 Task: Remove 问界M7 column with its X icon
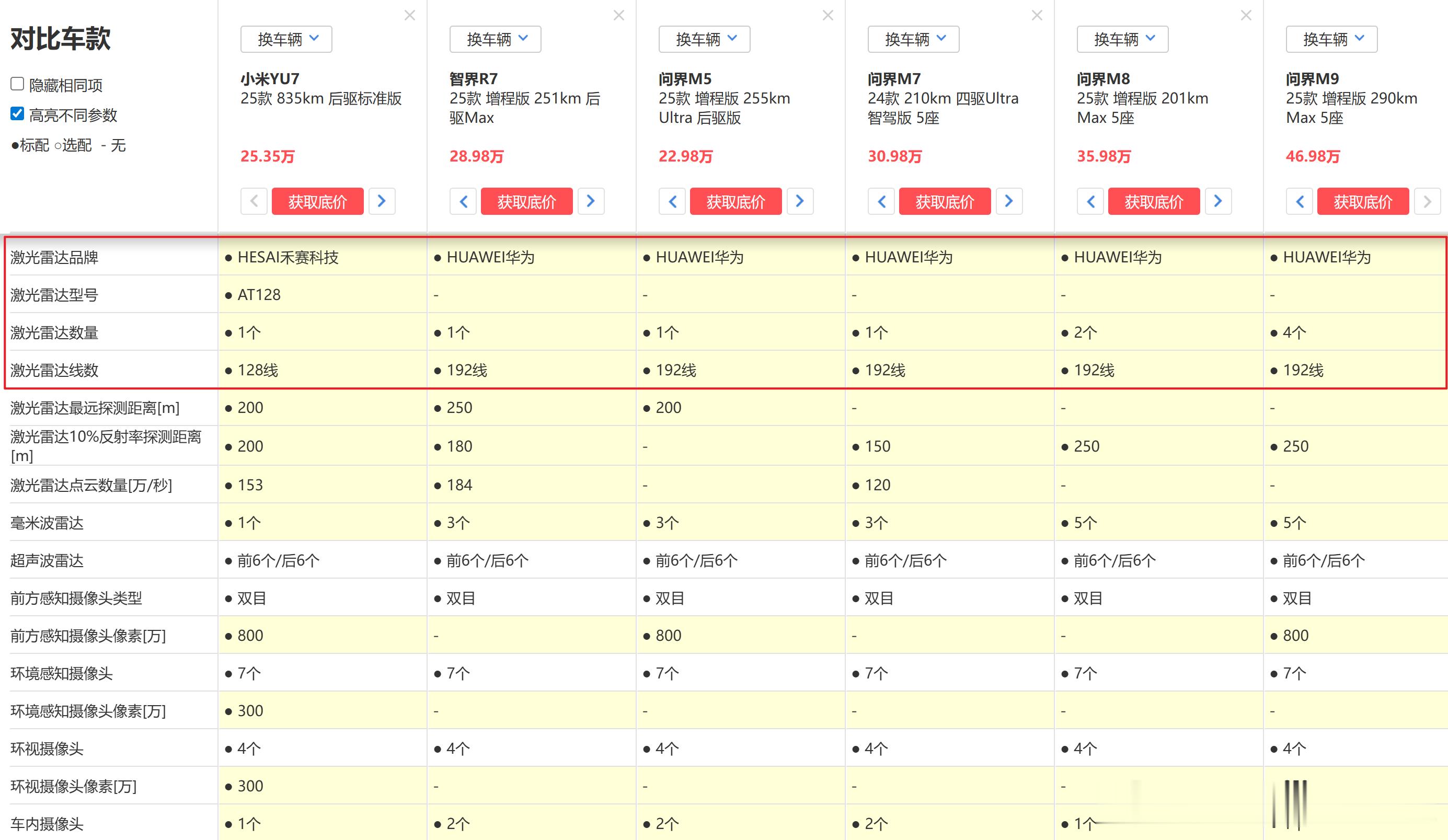coord(1037,16)
